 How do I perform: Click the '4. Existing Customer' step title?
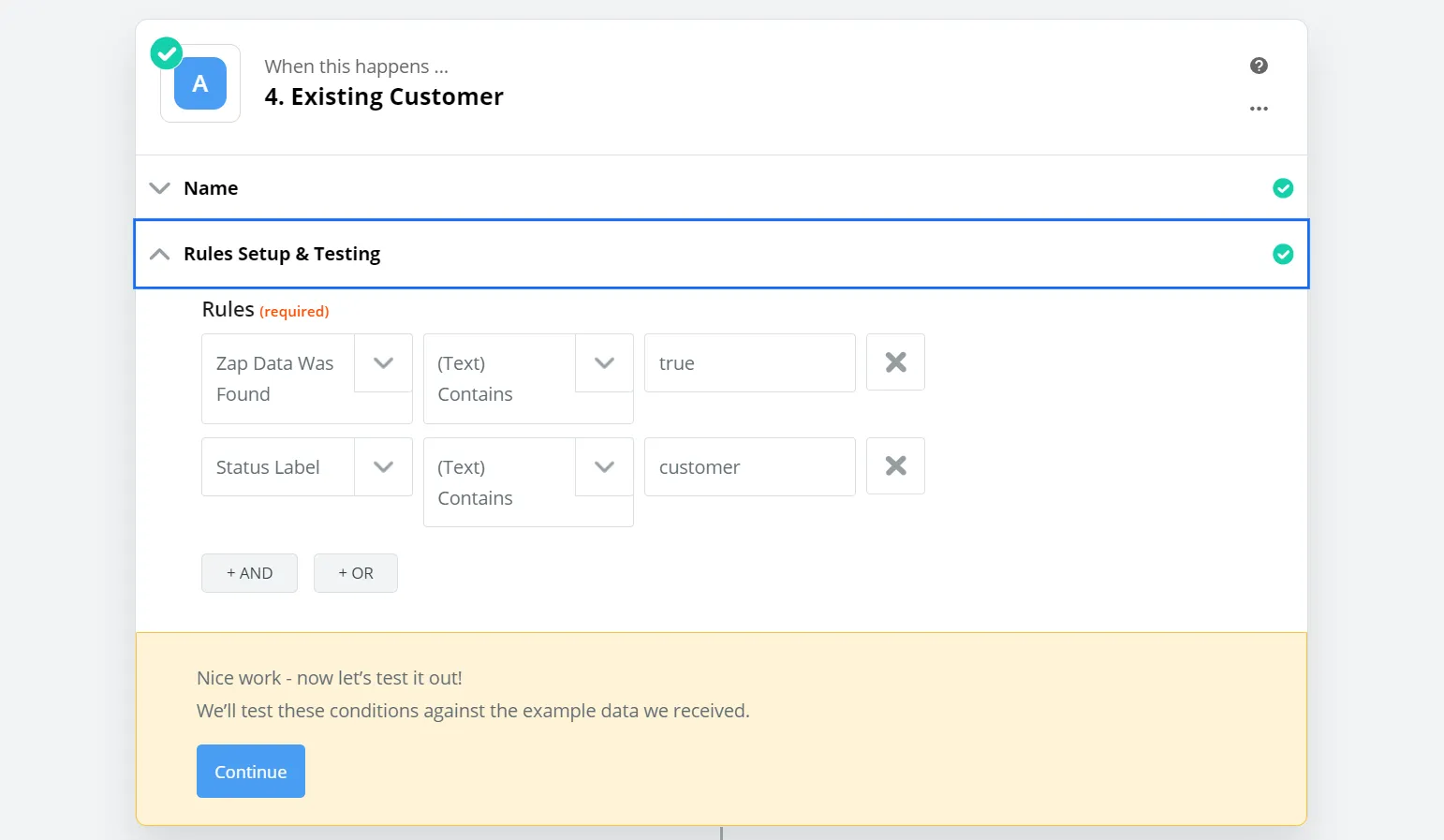click(384, 97)
